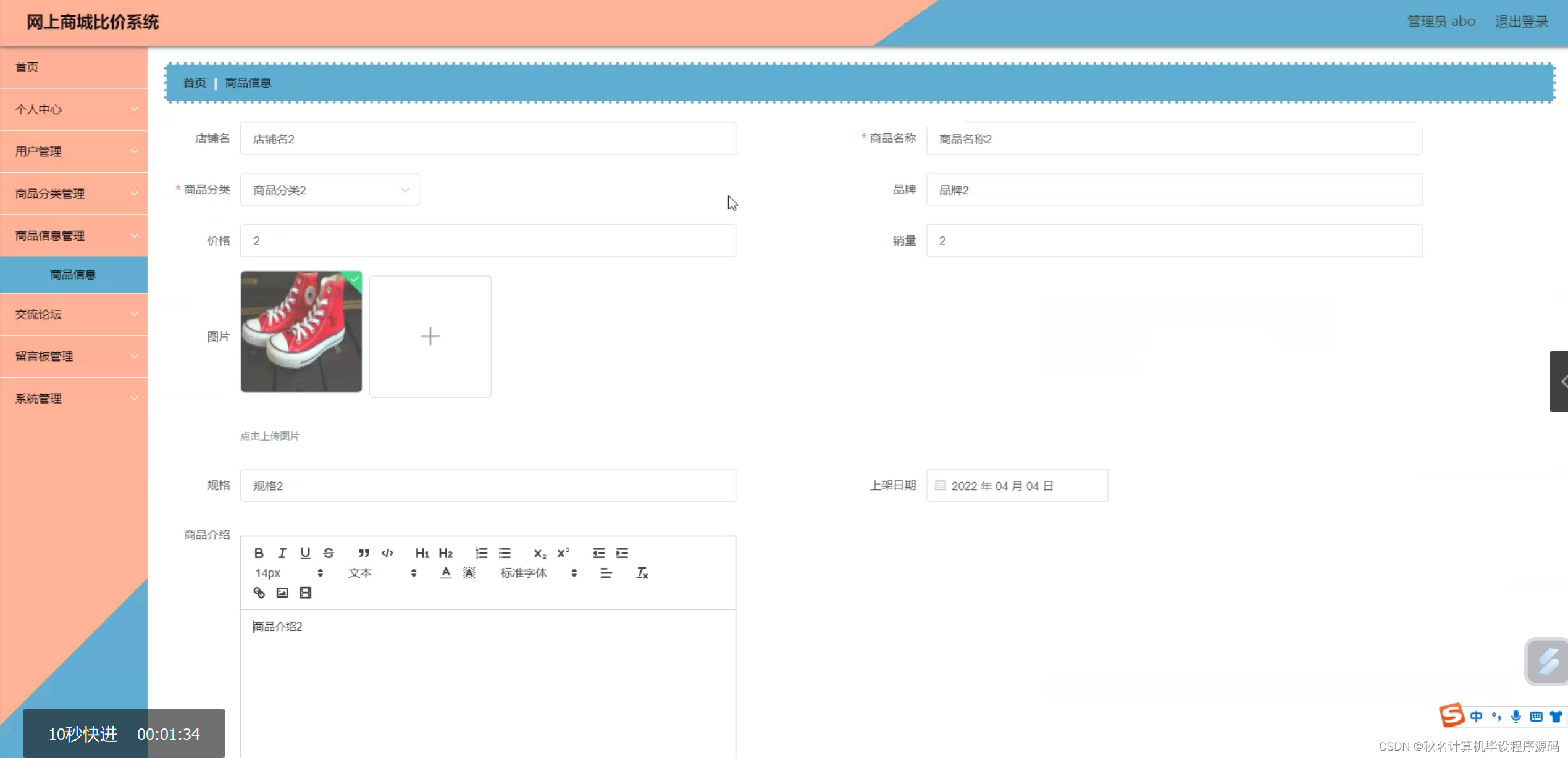
Task: Insert an image via editor toolbar
Action: click(x=282, y=593)
